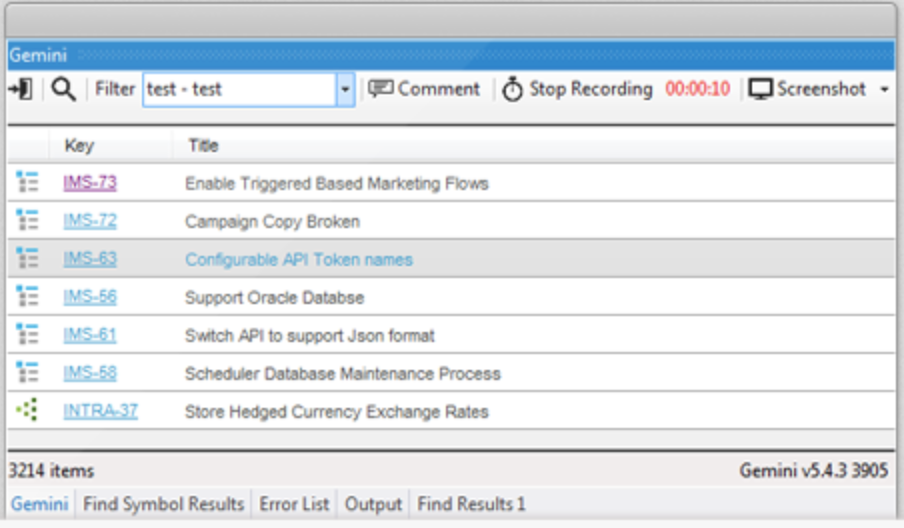Open issue link IMS-63

point(90,259)
